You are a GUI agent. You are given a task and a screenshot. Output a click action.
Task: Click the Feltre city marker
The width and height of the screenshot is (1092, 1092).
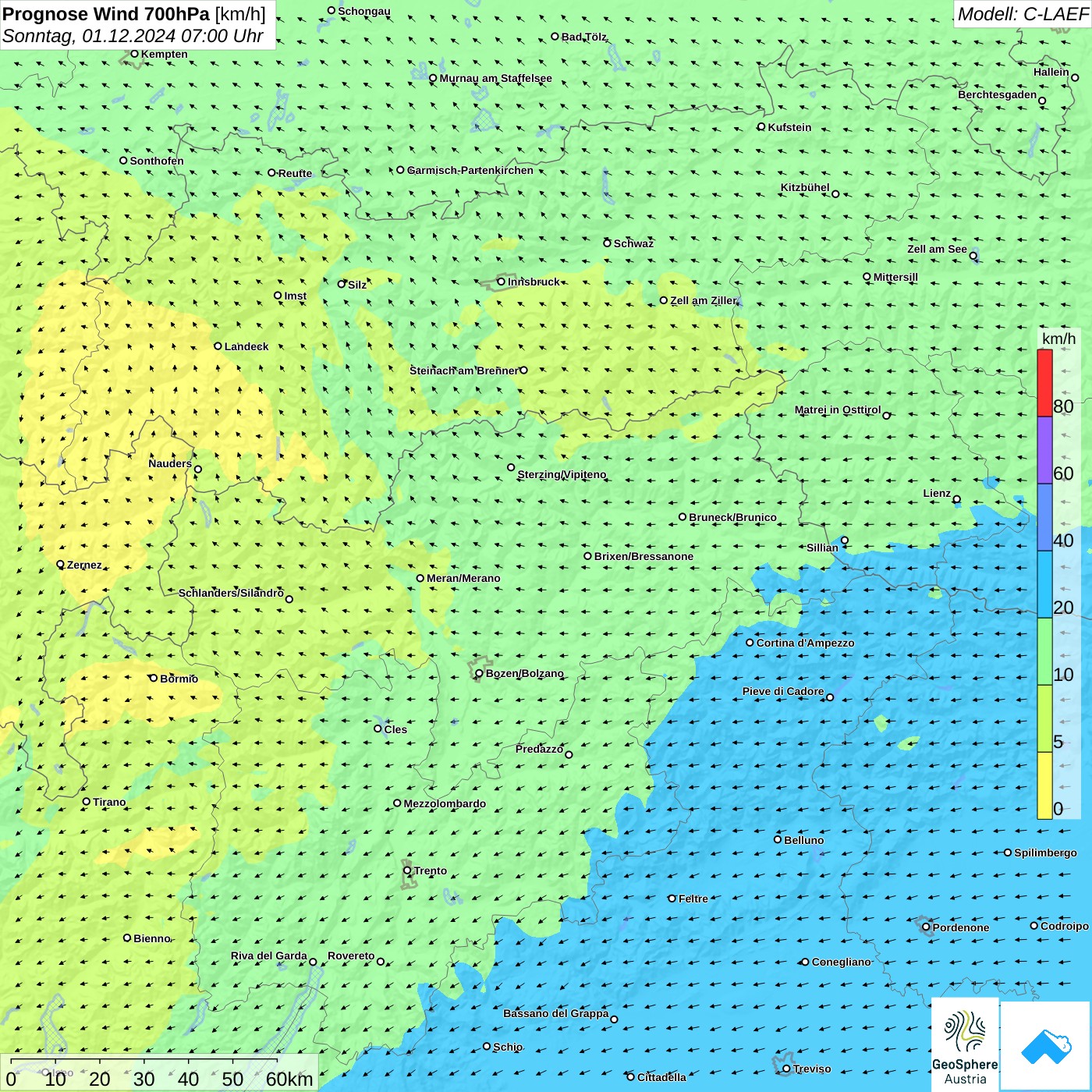[672, 899]
